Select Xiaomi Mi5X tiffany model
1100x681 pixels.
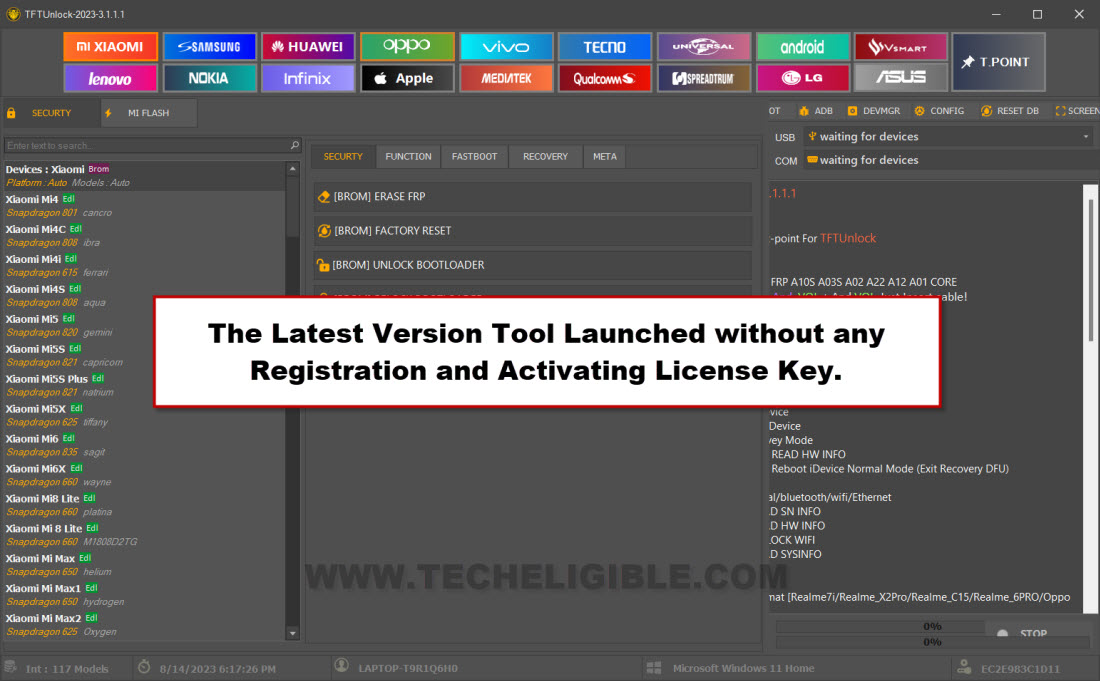coord(144,415)
